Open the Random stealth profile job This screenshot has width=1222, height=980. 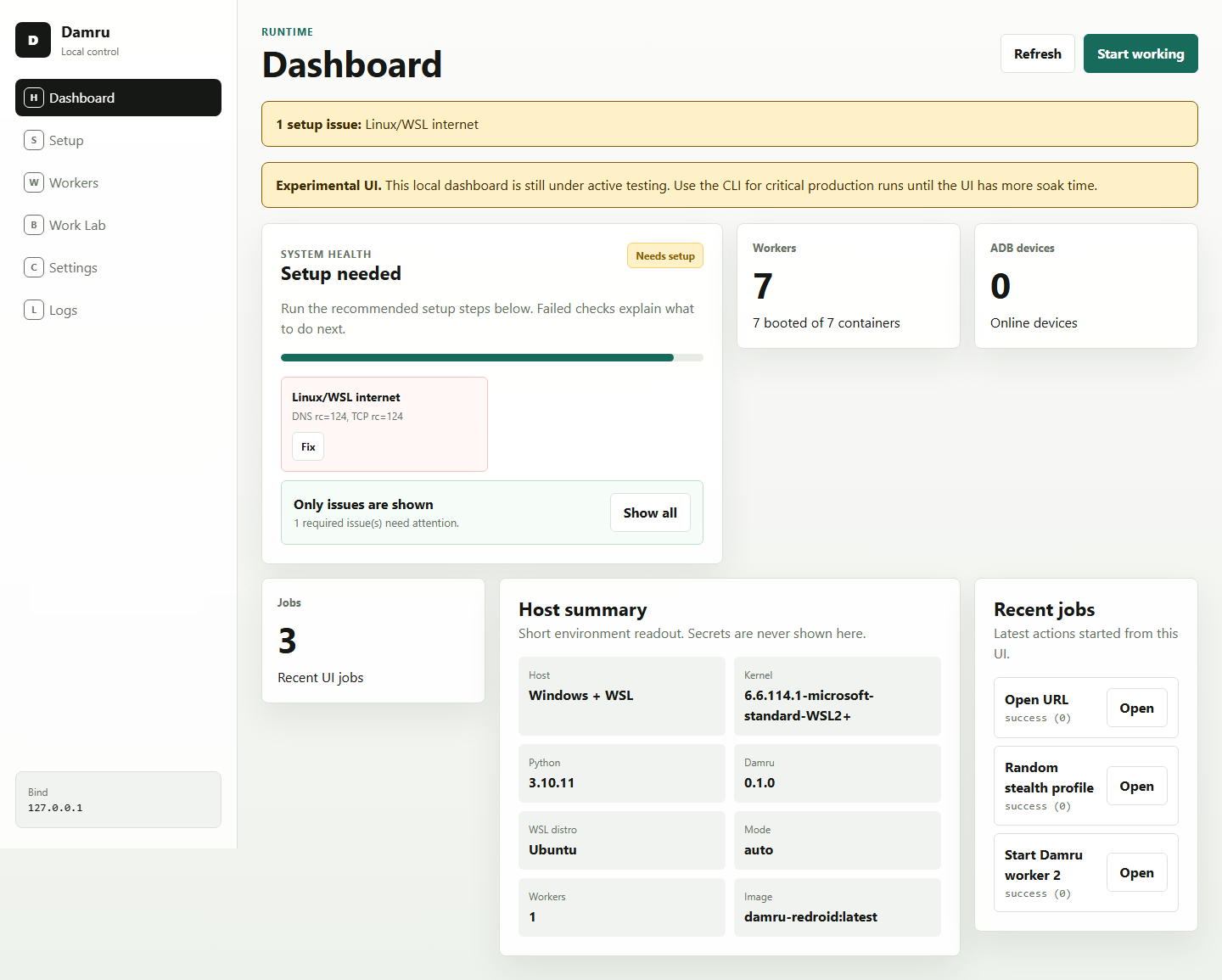tap(1136, 786)
